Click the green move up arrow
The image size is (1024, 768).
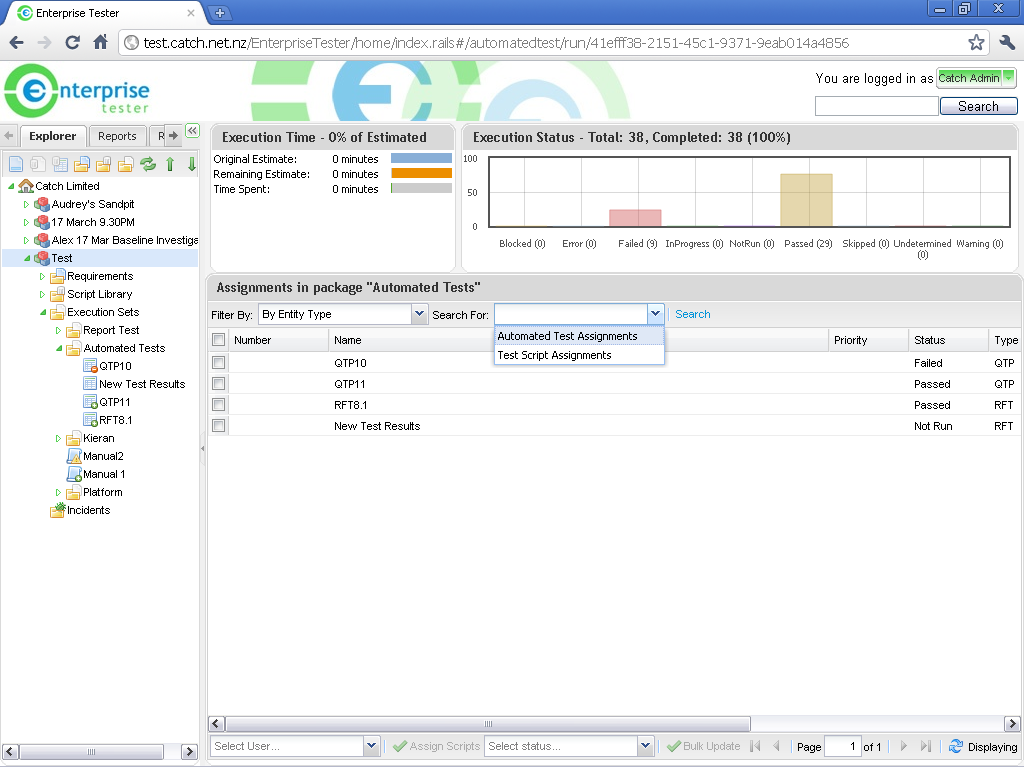click(170, 164)
